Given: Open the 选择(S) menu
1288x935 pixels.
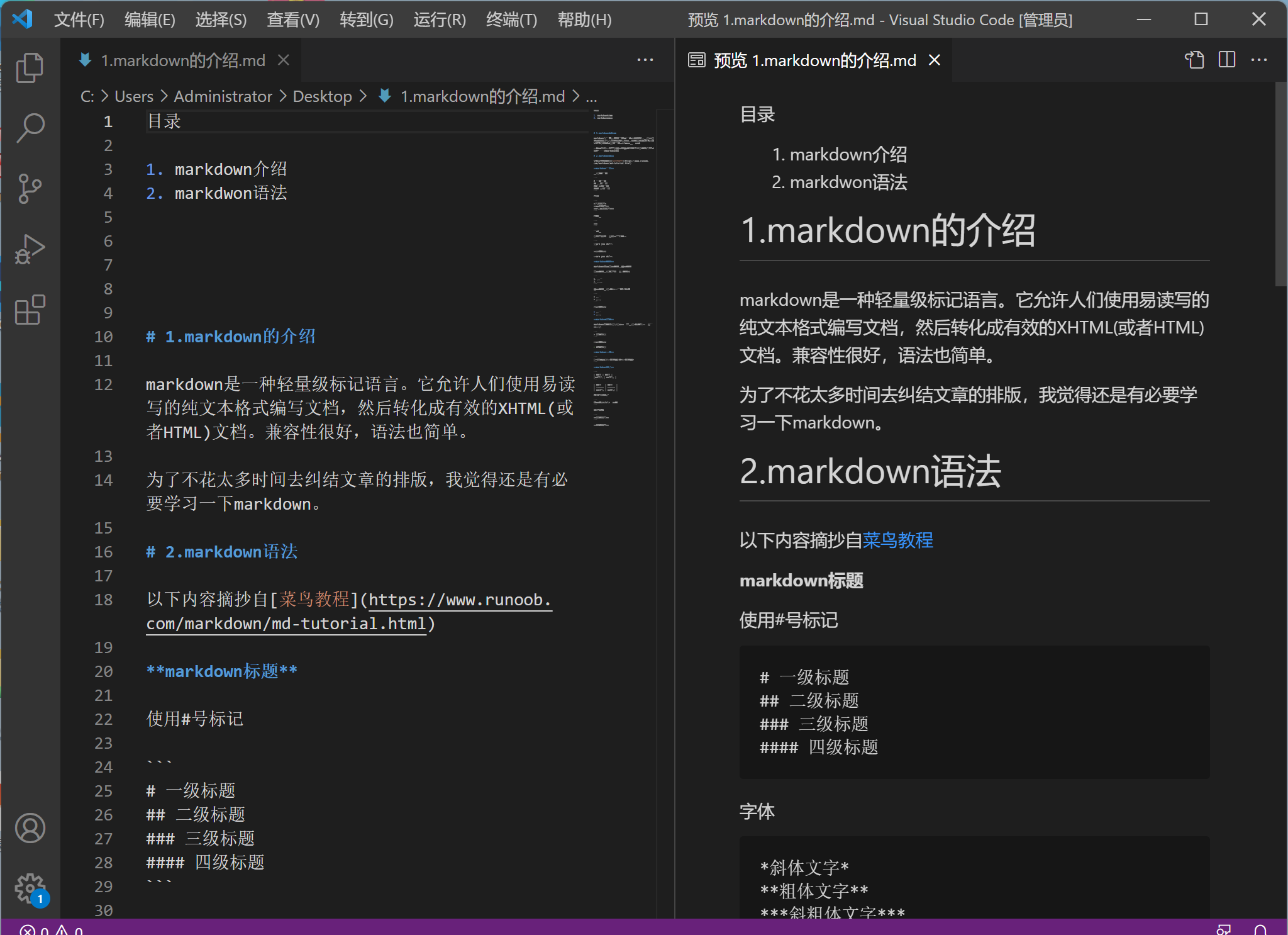Looking at the screenshot, I should 221,20.
